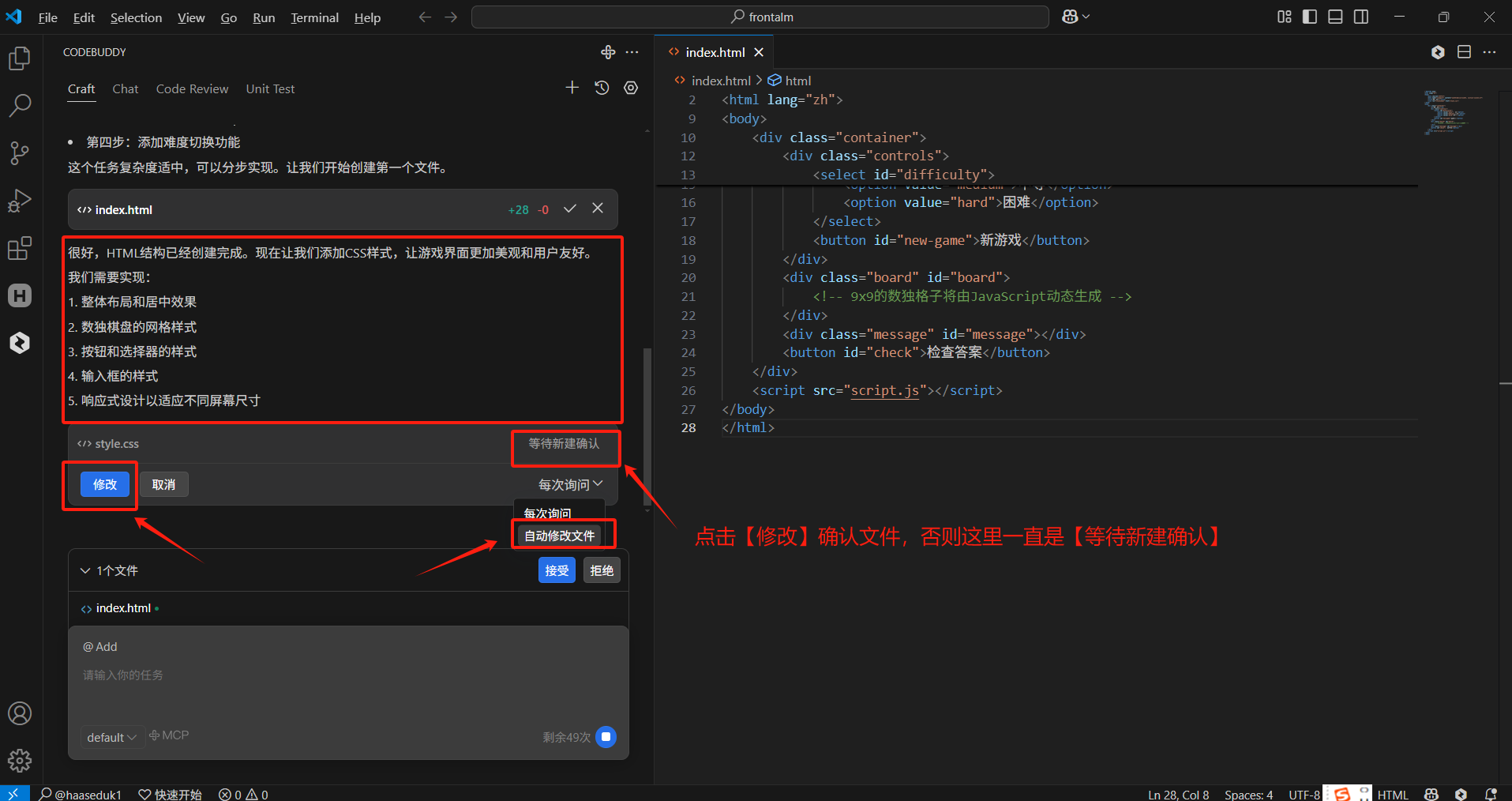
Task: Open the Customize Layout icon
Action: (1285, 17)
